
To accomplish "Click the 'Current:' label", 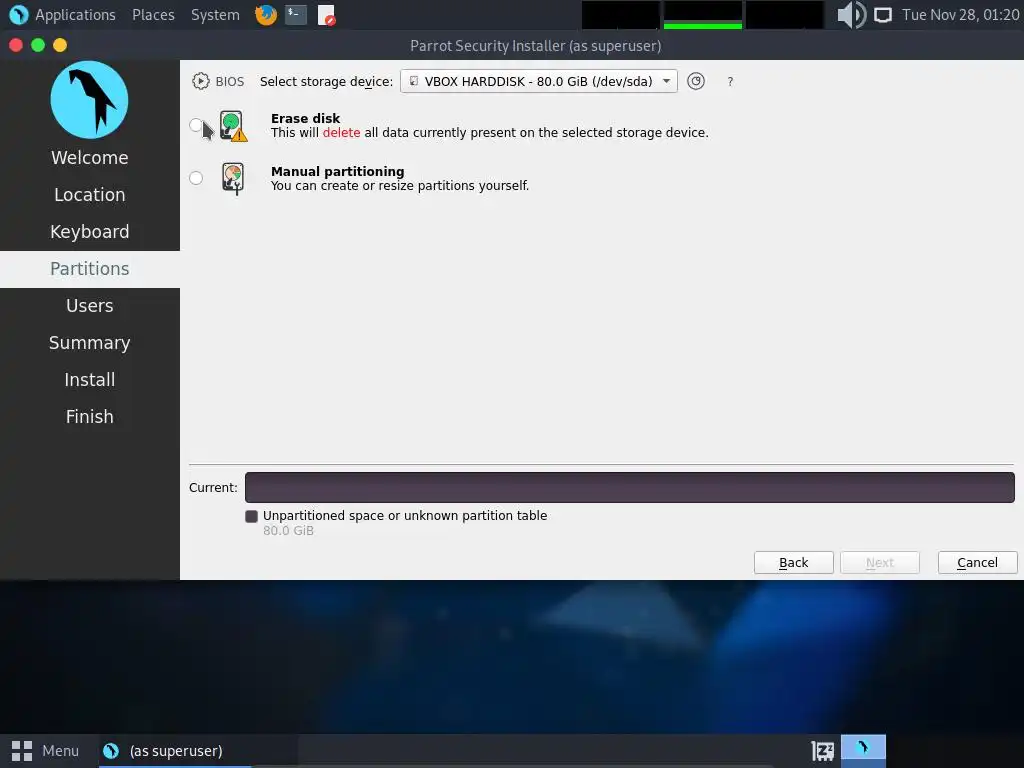I will click(213, 487).
